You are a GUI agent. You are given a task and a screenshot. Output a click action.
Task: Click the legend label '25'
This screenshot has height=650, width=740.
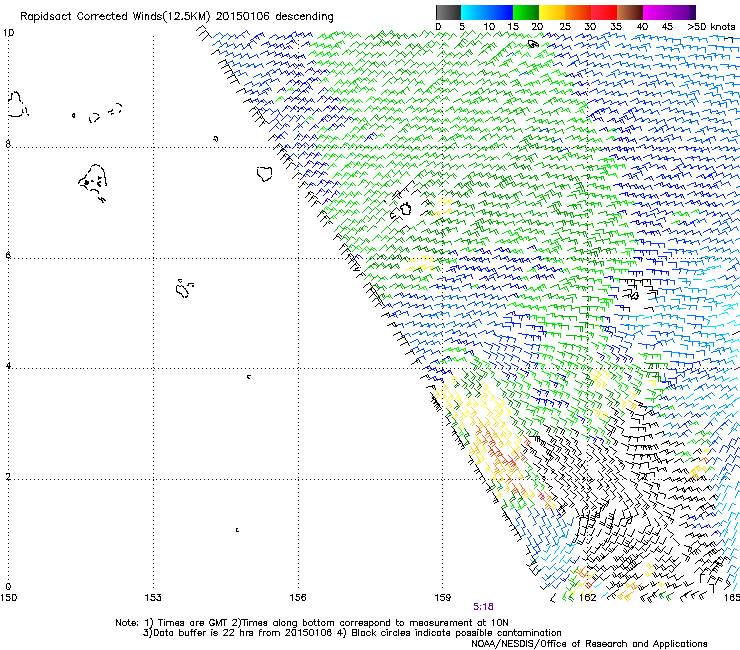564,27
